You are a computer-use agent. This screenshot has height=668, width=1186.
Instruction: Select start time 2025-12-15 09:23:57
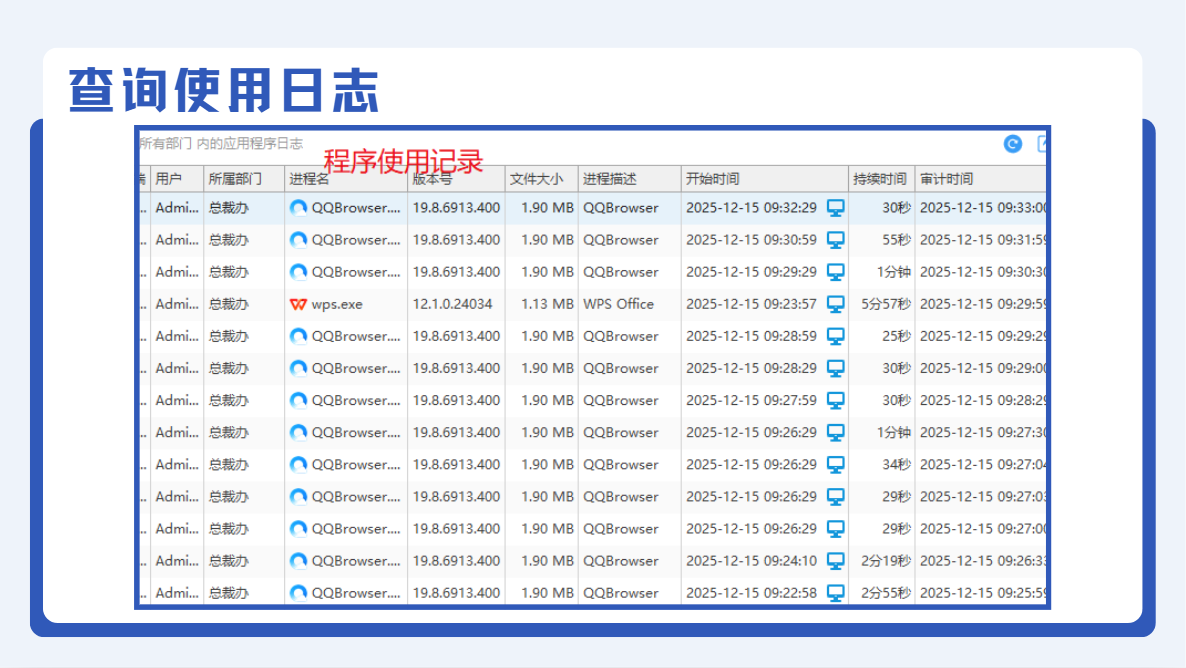pos(751,304)
